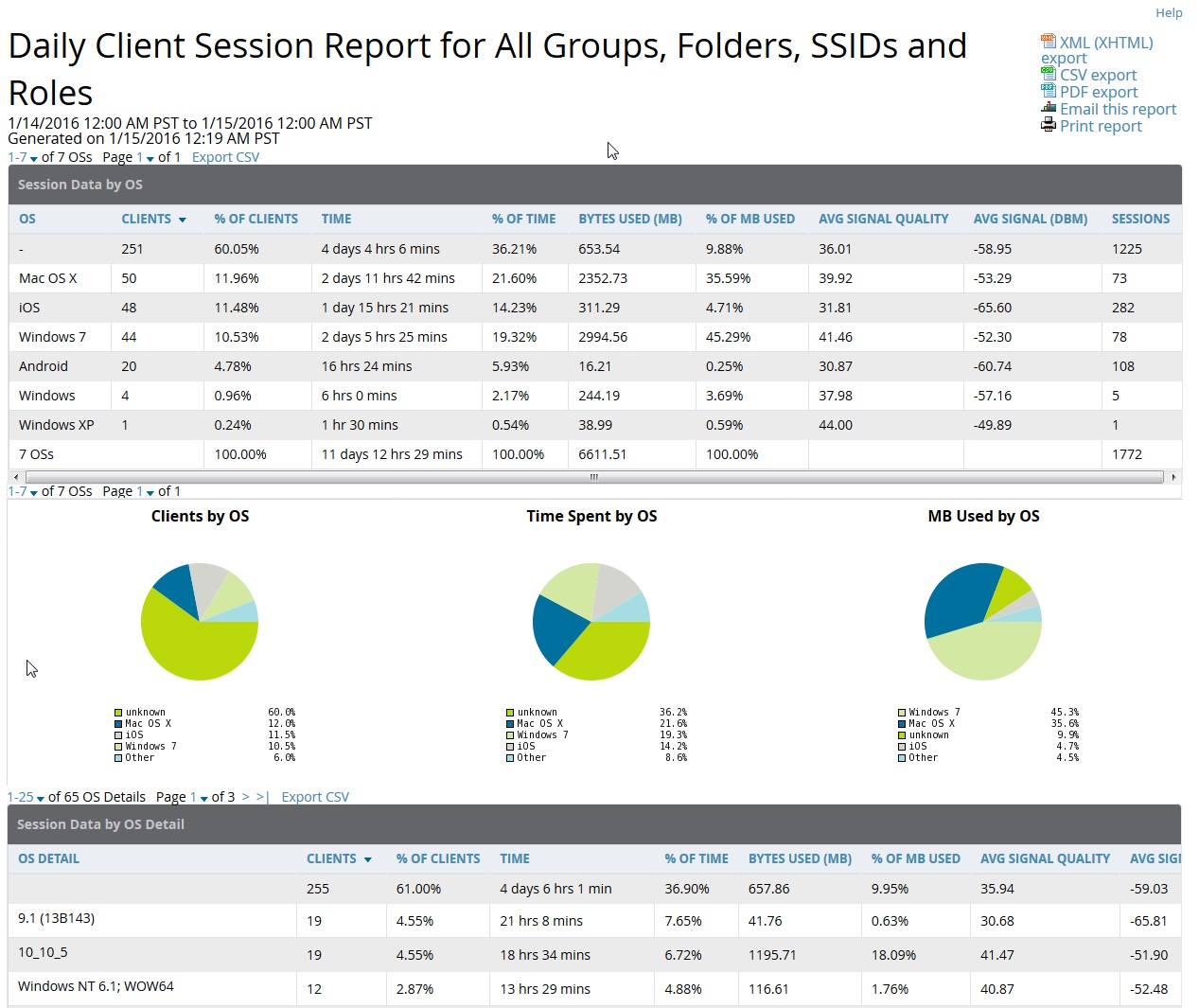Click the Windows NT 6.1; WOW64 row
This screenshot has width=1199, height=1008.
594,988
